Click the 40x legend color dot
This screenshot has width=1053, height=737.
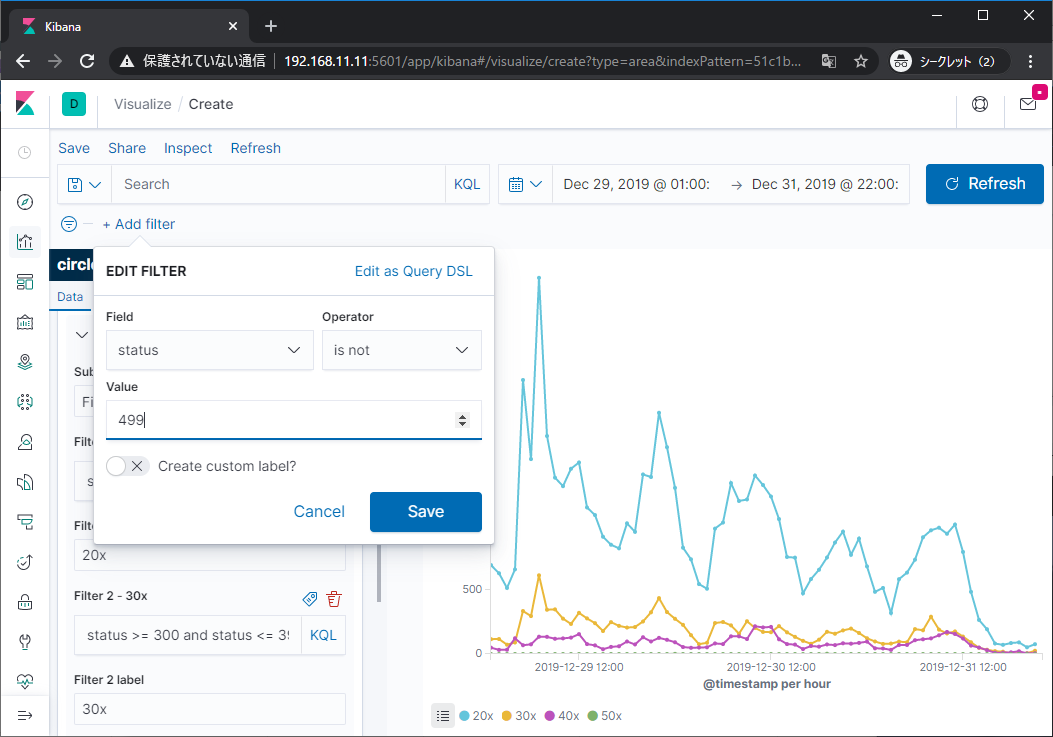point(549,716)
